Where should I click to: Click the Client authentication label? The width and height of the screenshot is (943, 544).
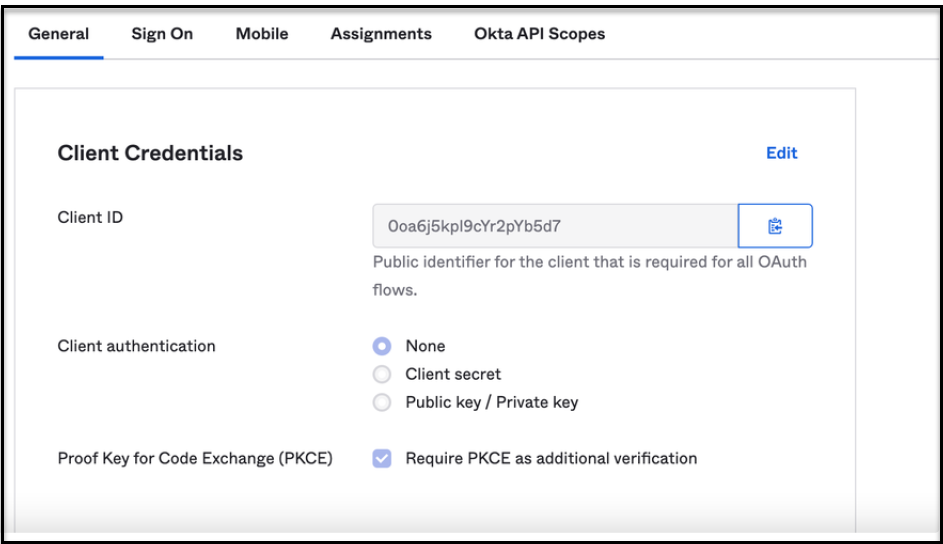(137, 346)
